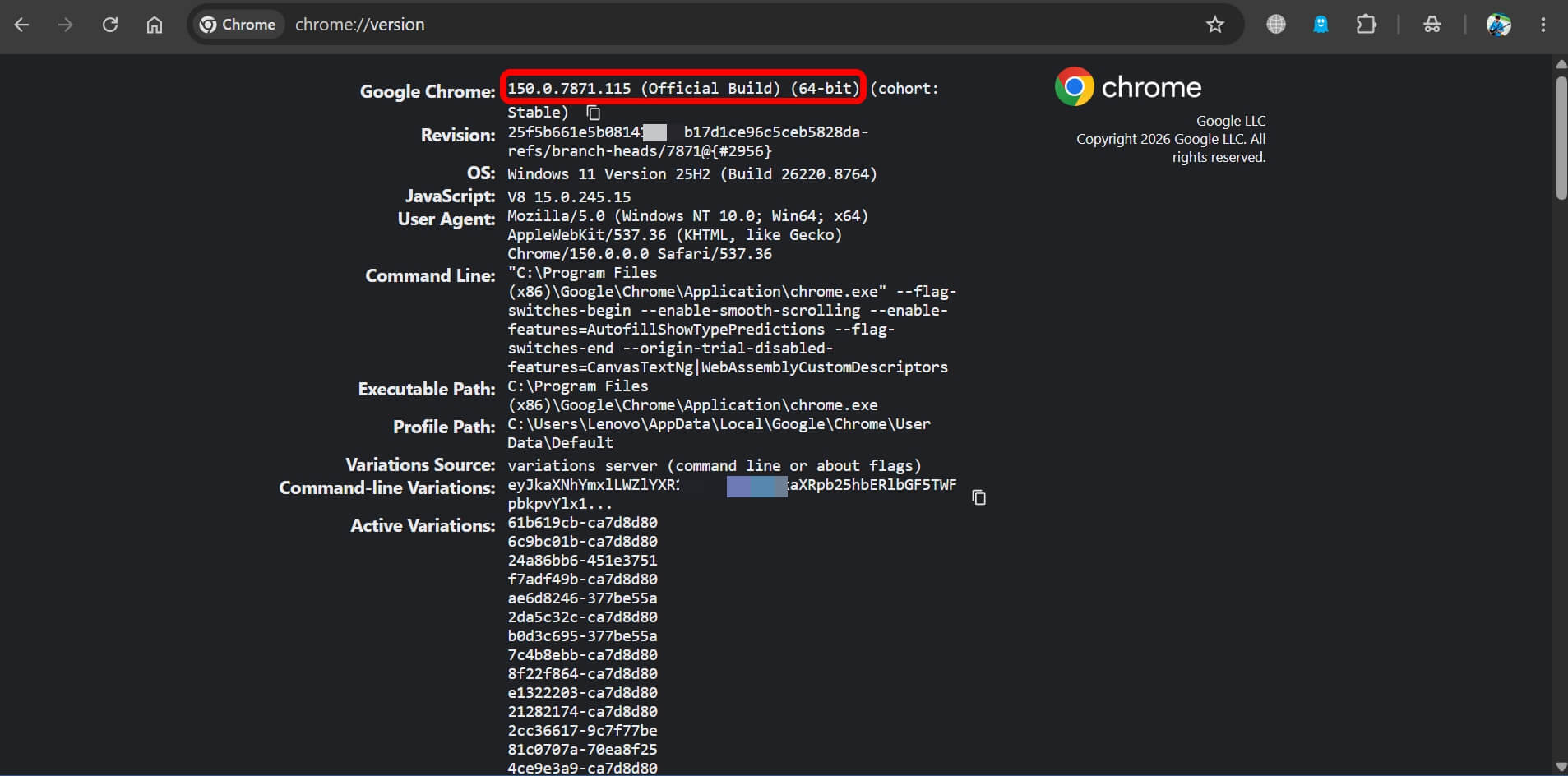Click the variations server source value
This screenshot has height=776, width=1568.
tap(715, 465)
